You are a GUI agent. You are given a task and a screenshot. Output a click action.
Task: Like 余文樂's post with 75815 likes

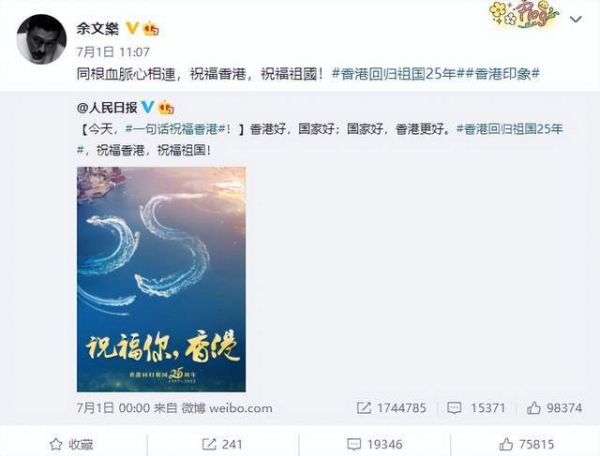527,444
